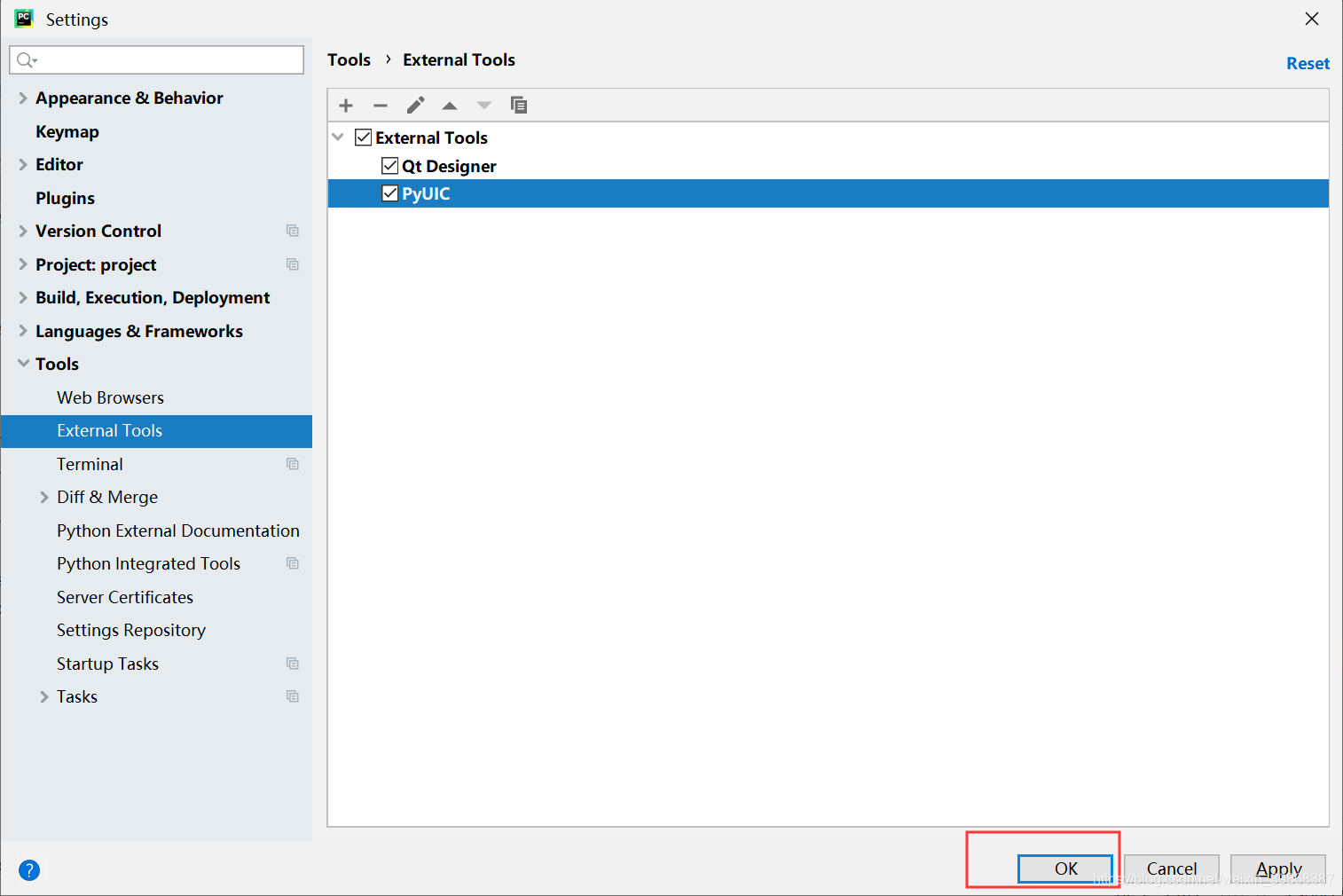Open Server Certificates page
Image resolution: width=1343 pixels, height=896 pixels.
click(125, 597)
